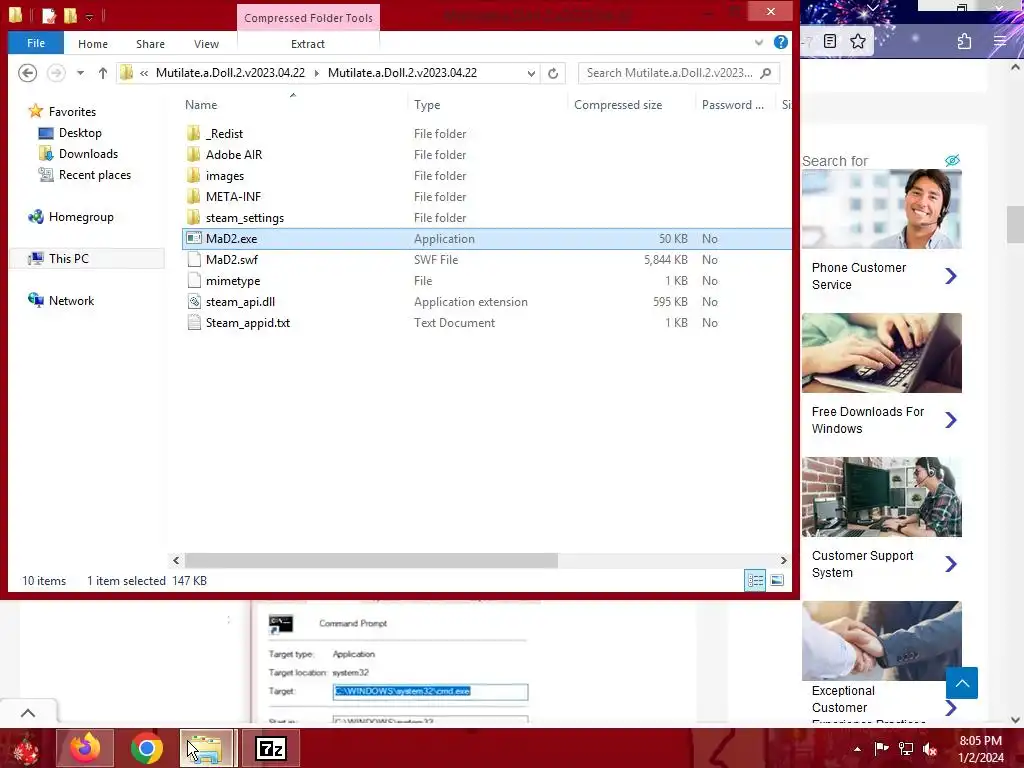Select MaD2.swf file icon
The image size is (1024, 768).
(193, 259)
